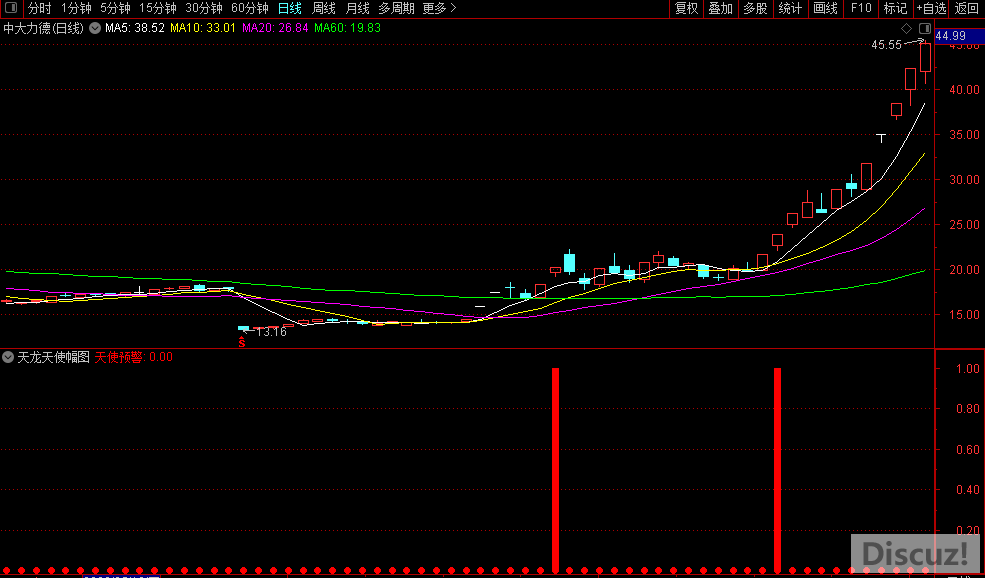Switch to the 周线 weekly chart

pos(324,8)
